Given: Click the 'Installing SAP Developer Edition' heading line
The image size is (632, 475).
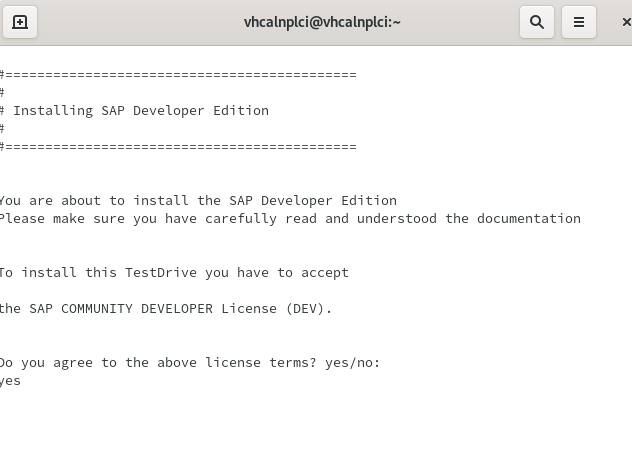Looking at the screenshot, I should [134, 110].
